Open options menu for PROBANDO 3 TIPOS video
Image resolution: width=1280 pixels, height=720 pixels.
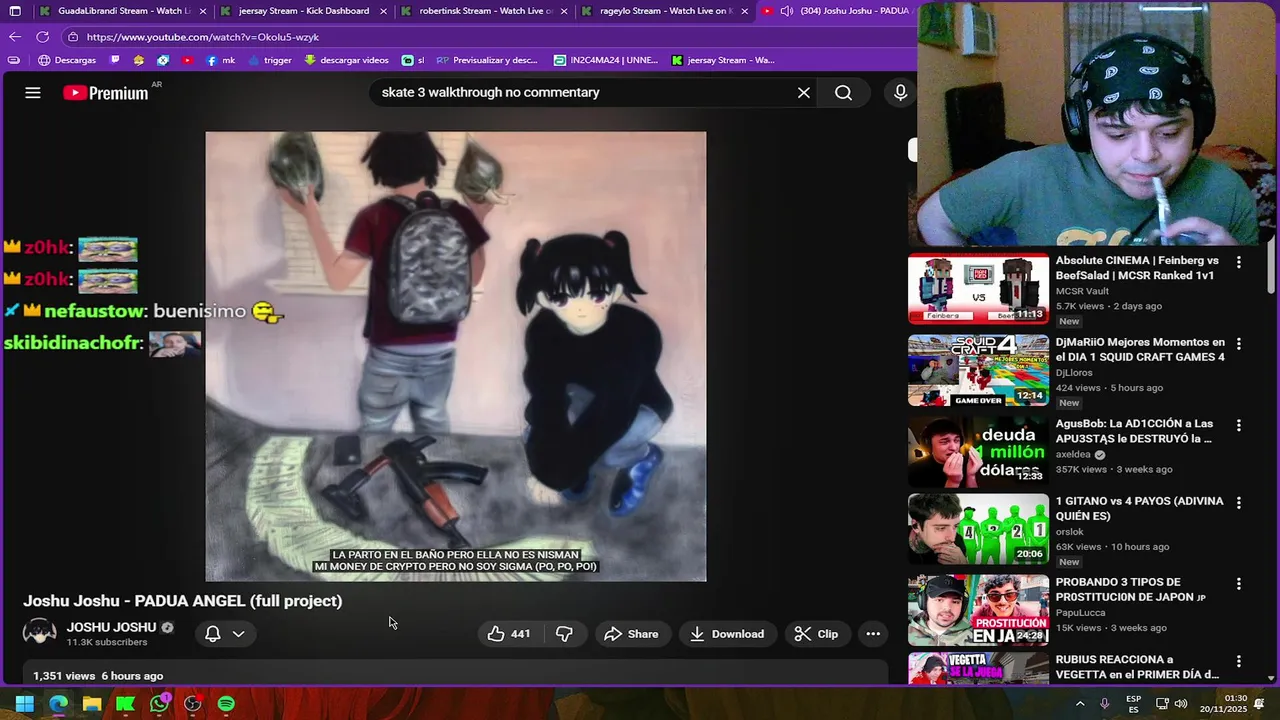coord(1239,583)
